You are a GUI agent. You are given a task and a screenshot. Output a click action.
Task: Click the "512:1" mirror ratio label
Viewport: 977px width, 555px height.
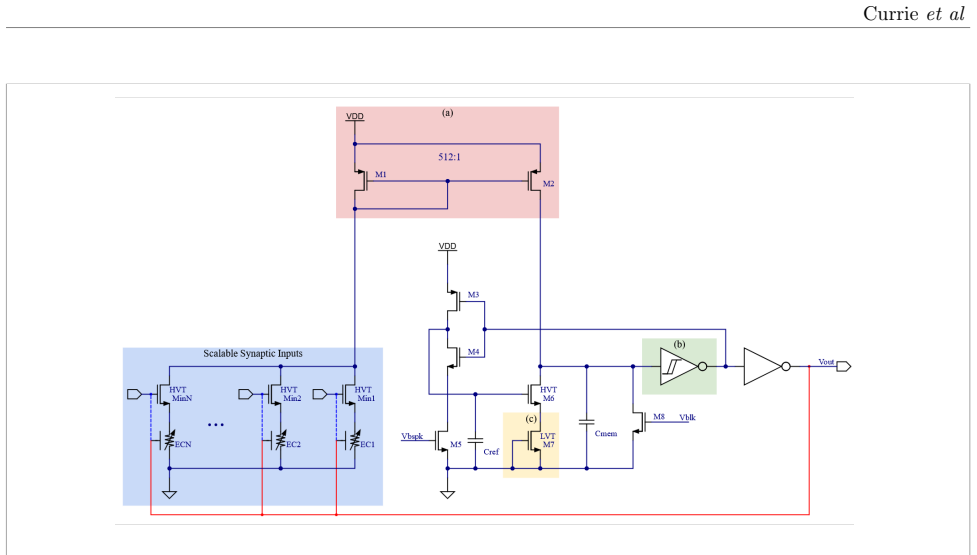[x=449, y=157]
